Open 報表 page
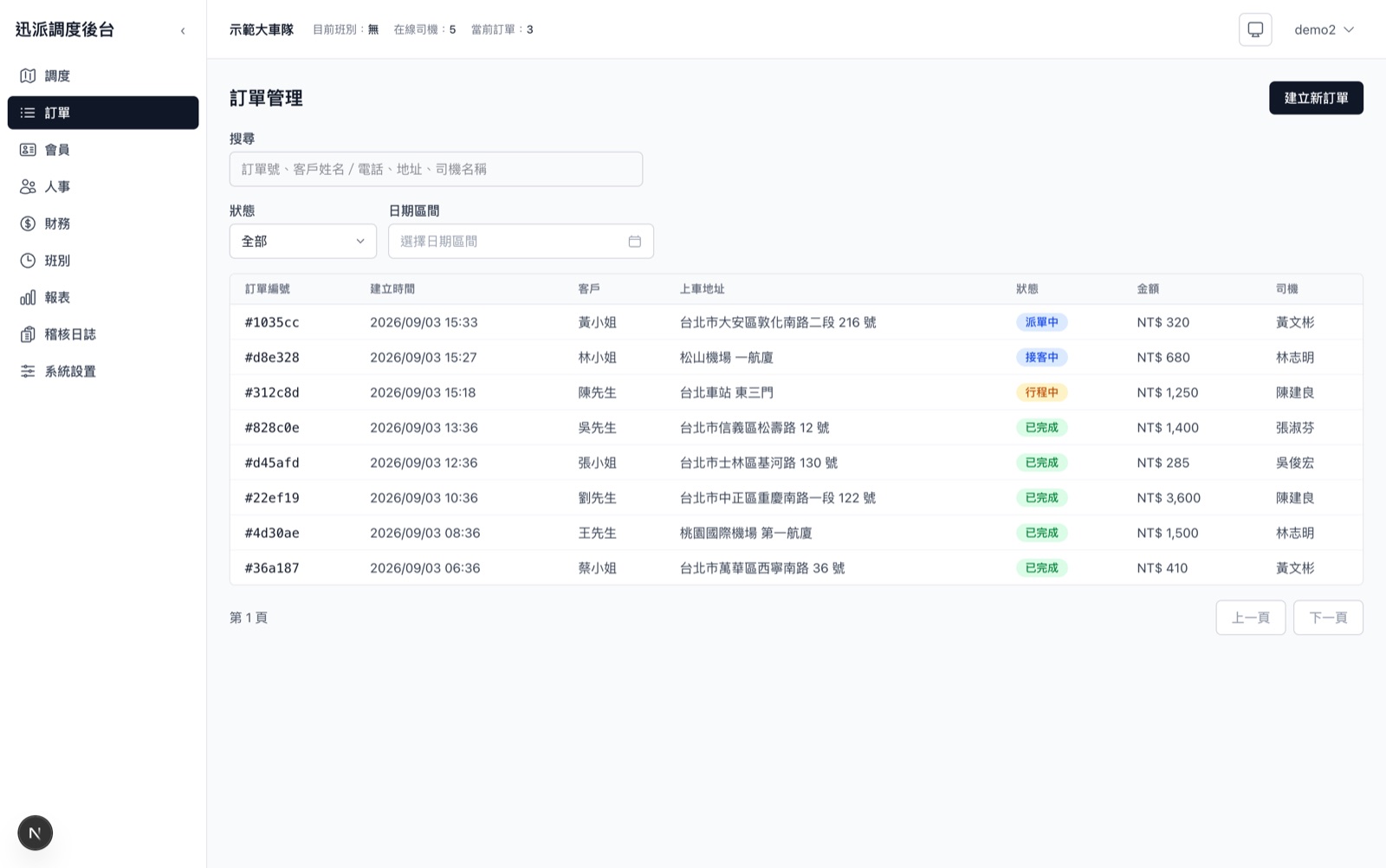The width and height of the screenshot is (1386, 868). point(103,298)
